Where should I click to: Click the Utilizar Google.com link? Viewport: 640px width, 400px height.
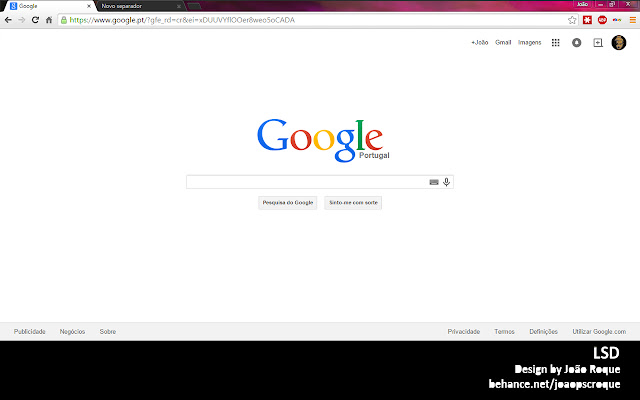599,331
